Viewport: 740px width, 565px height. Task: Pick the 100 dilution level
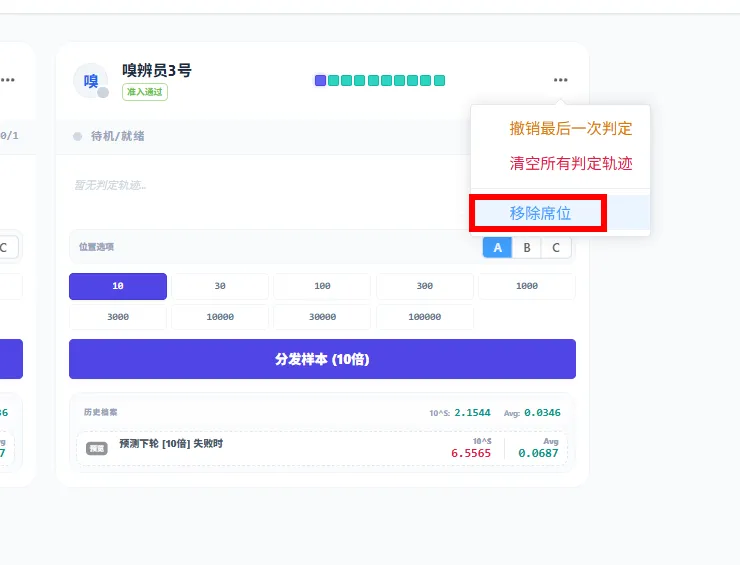pyautogui.click(x=322, y=286)
